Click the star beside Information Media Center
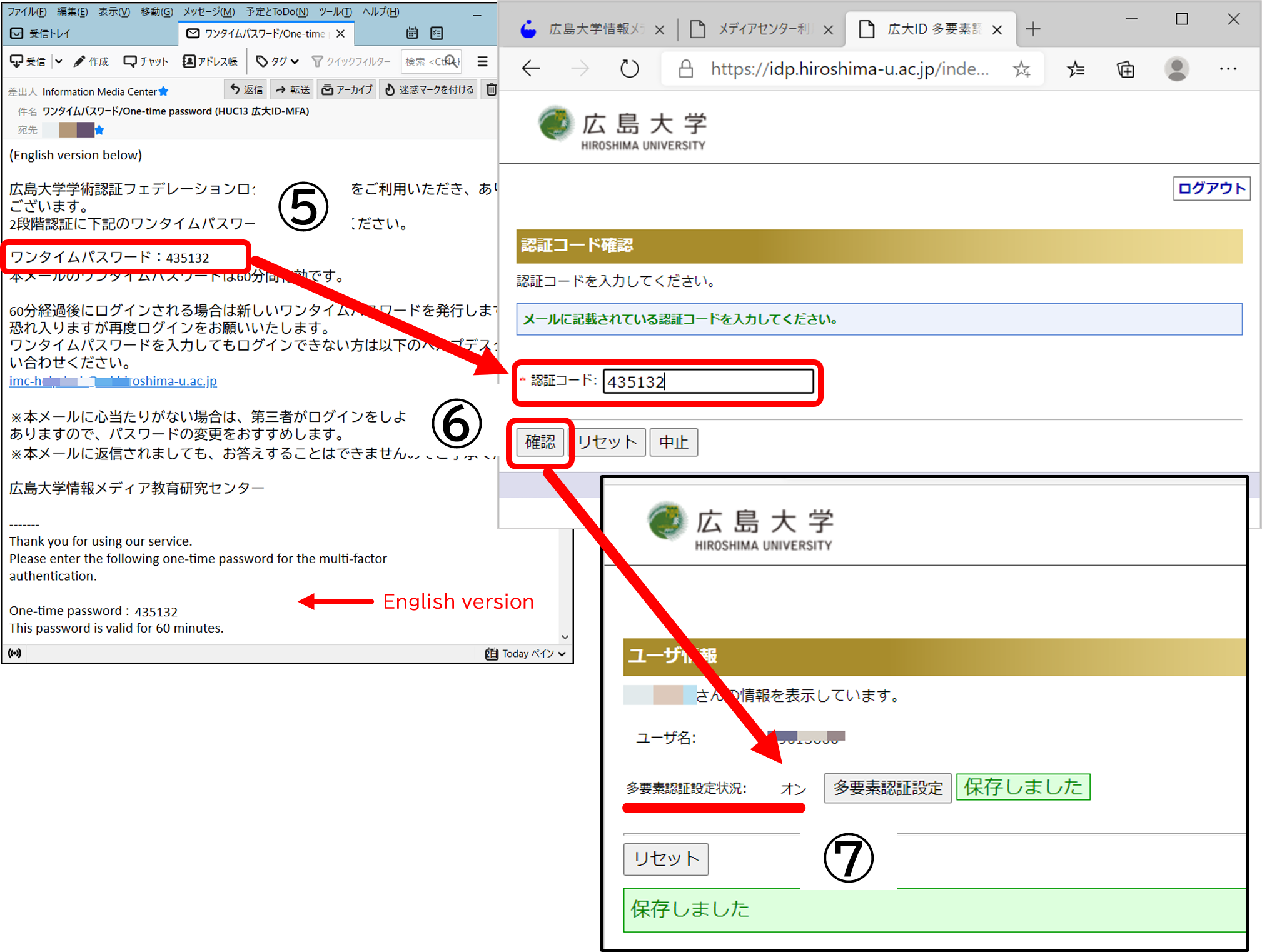1262x952 pixels. (164, 91)
